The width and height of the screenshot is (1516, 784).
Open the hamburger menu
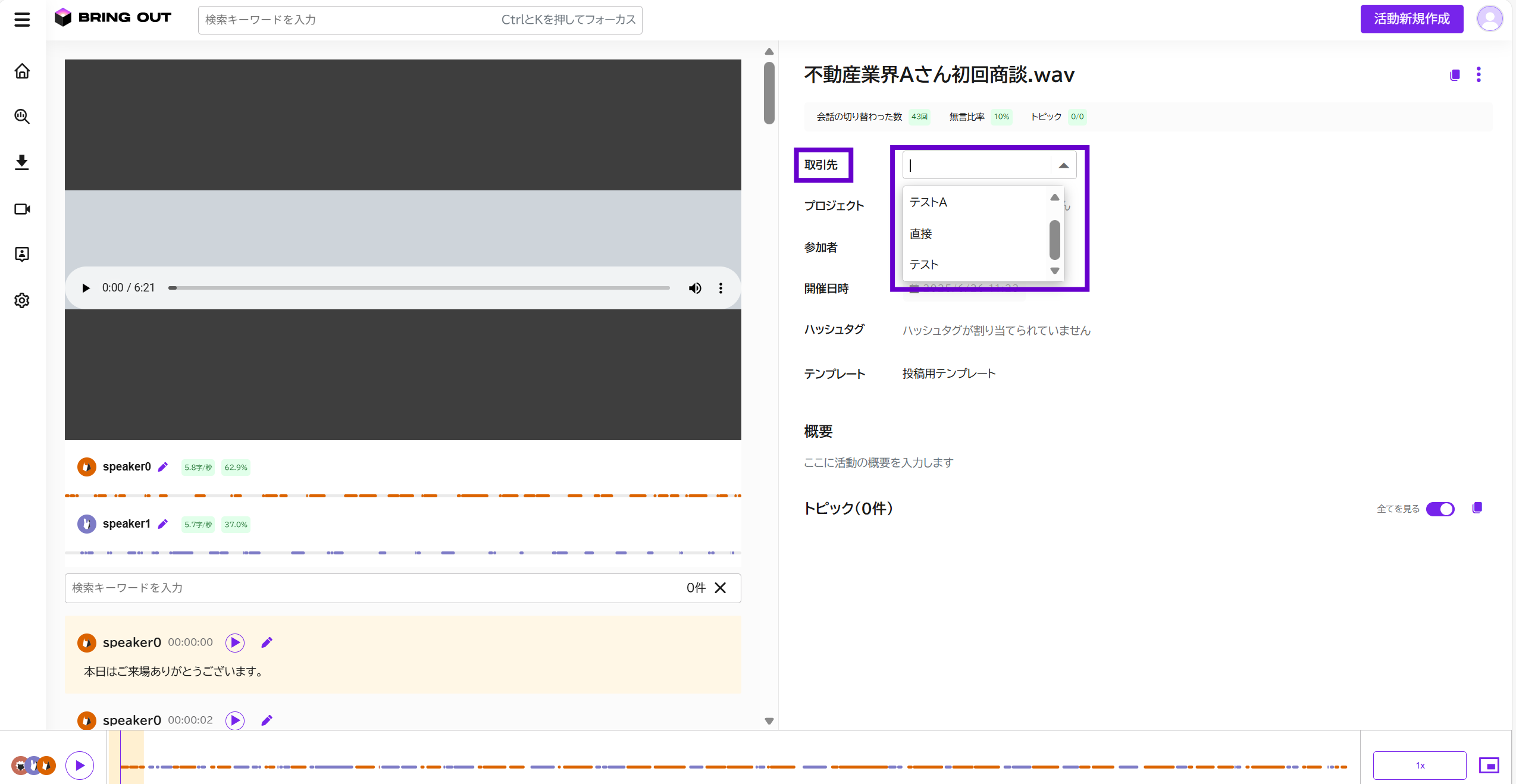pos(22,20)
